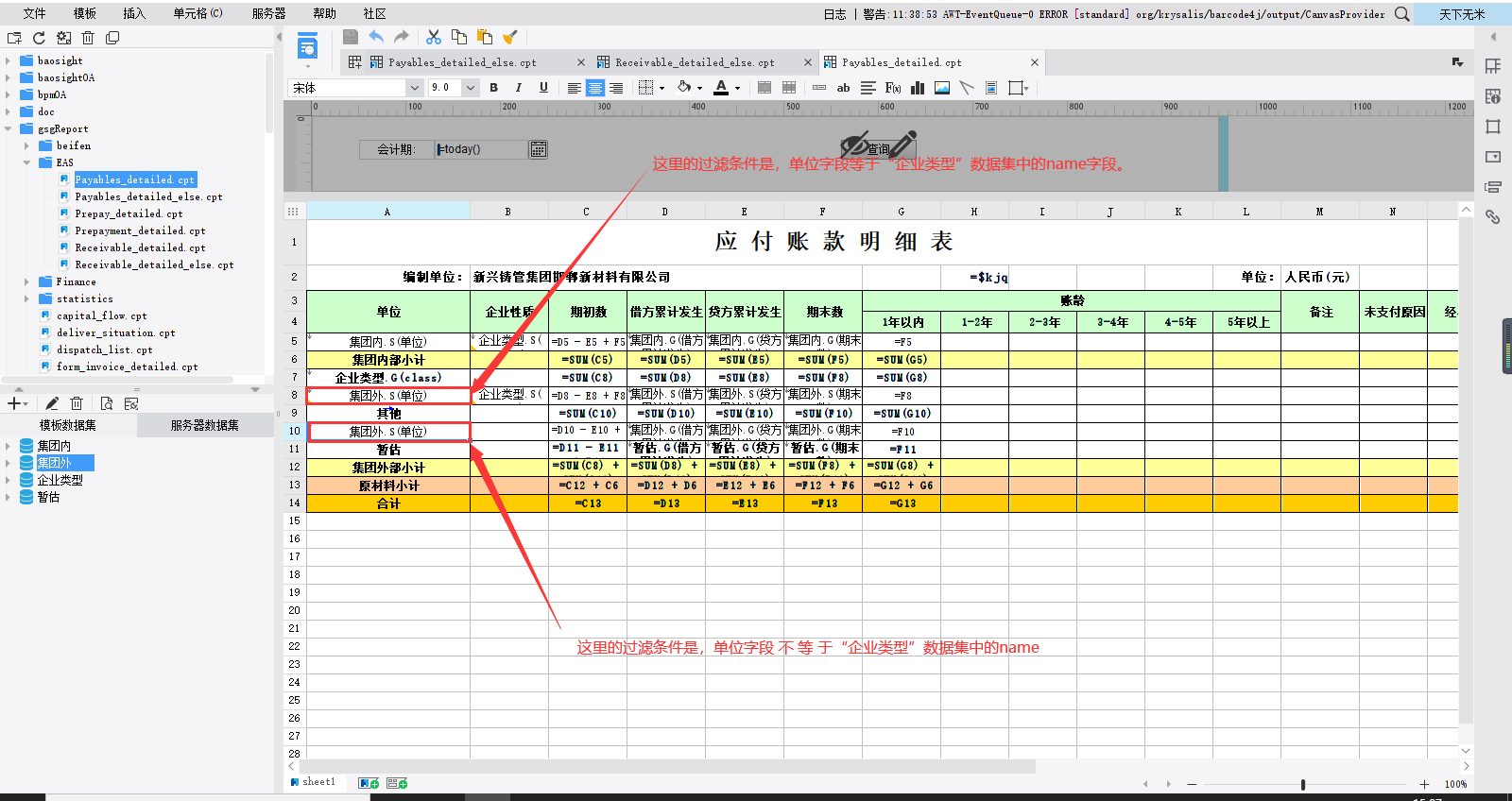Edit the selected dataset with pencil icon
1512x801 pixels.
[52, 403]
